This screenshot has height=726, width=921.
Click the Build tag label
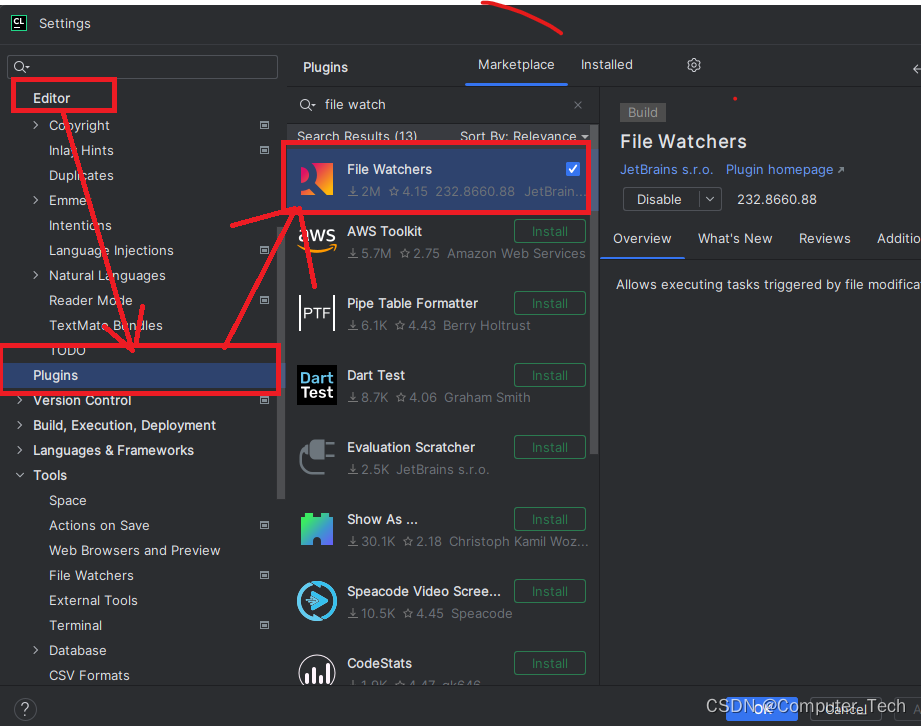click(x=643, y=112)
